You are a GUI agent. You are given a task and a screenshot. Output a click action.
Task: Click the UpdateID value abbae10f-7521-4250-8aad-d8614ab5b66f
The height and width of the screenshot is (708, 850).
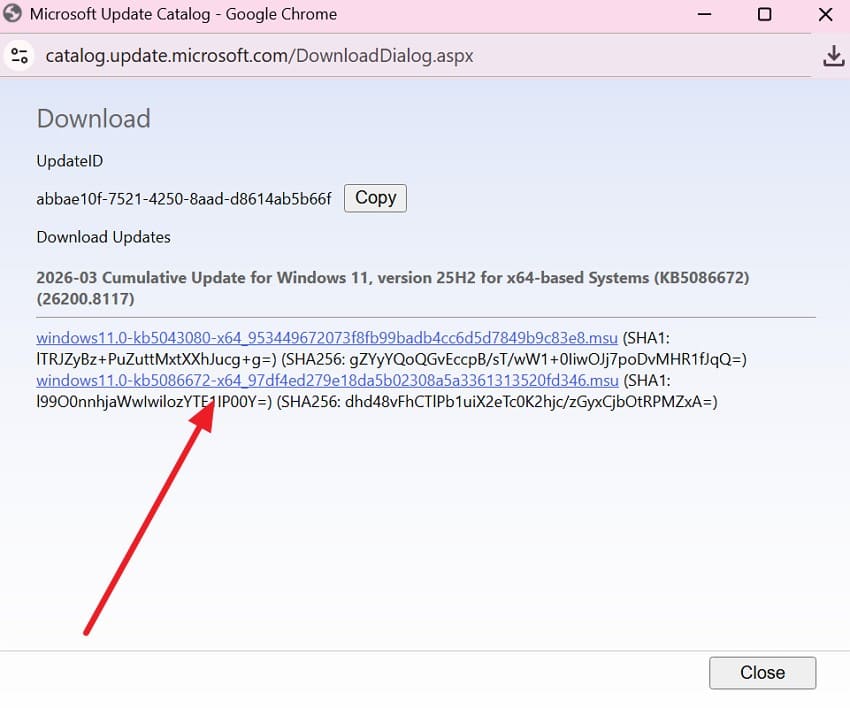click(x=185, y=199)
